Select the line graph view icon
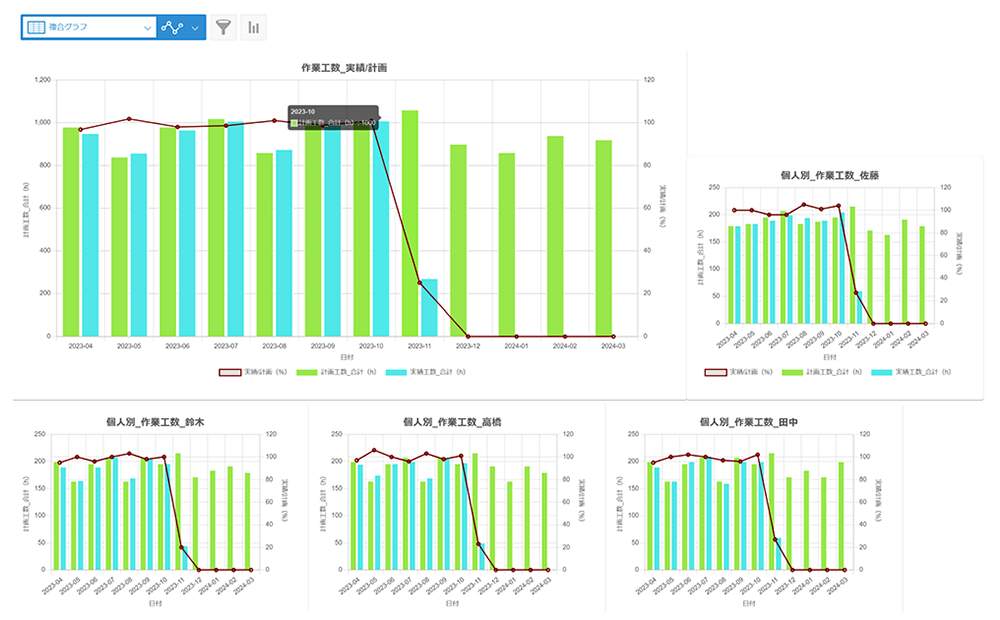Viewport: 1000px width, 620px height. [173, 27]
